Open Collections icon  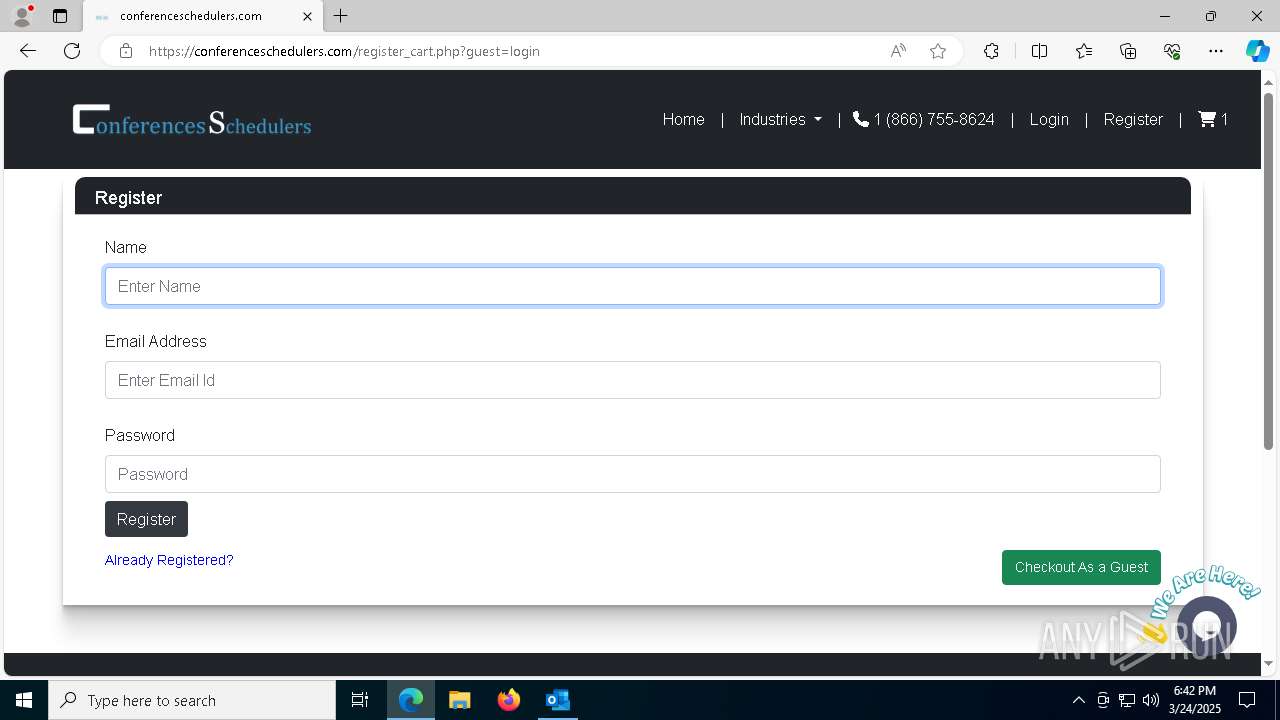1128,51
